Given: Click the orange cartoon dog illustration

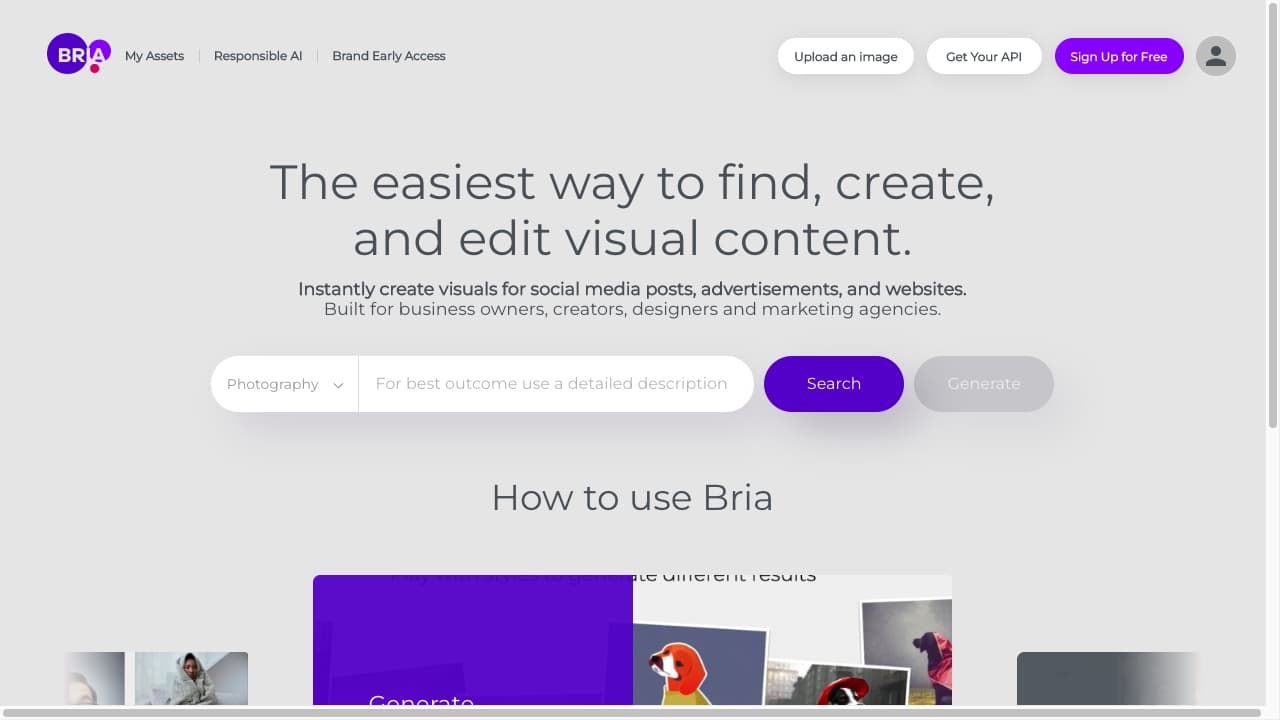Looking at the screenshot, I should click(x=680, y=668).
